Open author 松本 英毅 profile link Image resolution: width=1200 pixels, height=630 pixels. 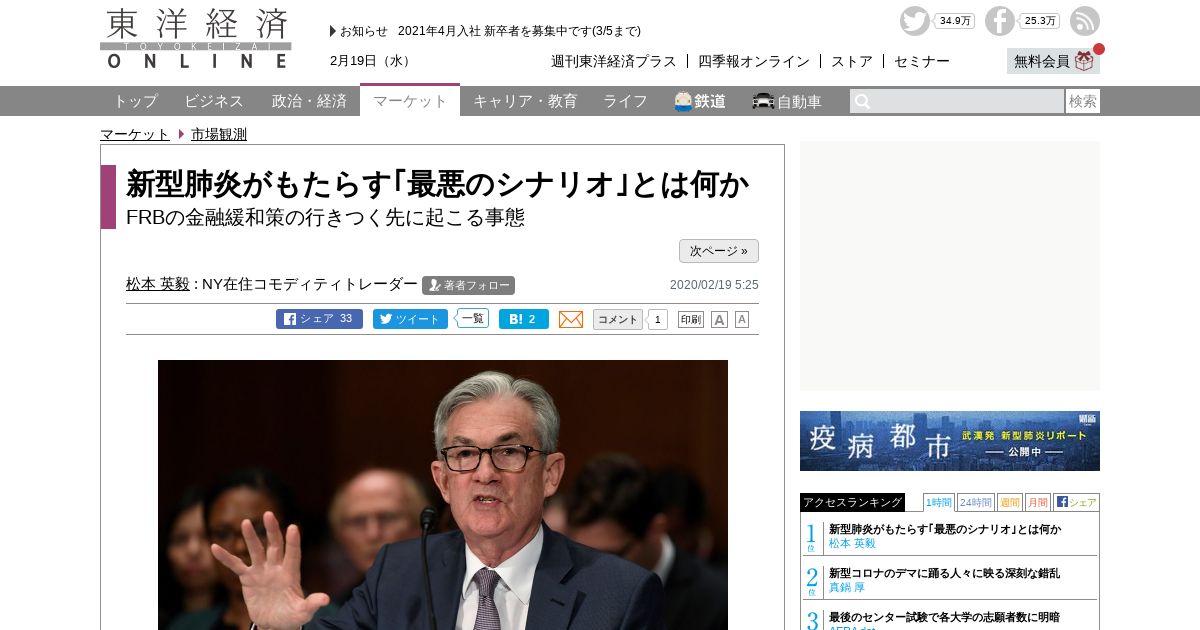tap(158, 284)
